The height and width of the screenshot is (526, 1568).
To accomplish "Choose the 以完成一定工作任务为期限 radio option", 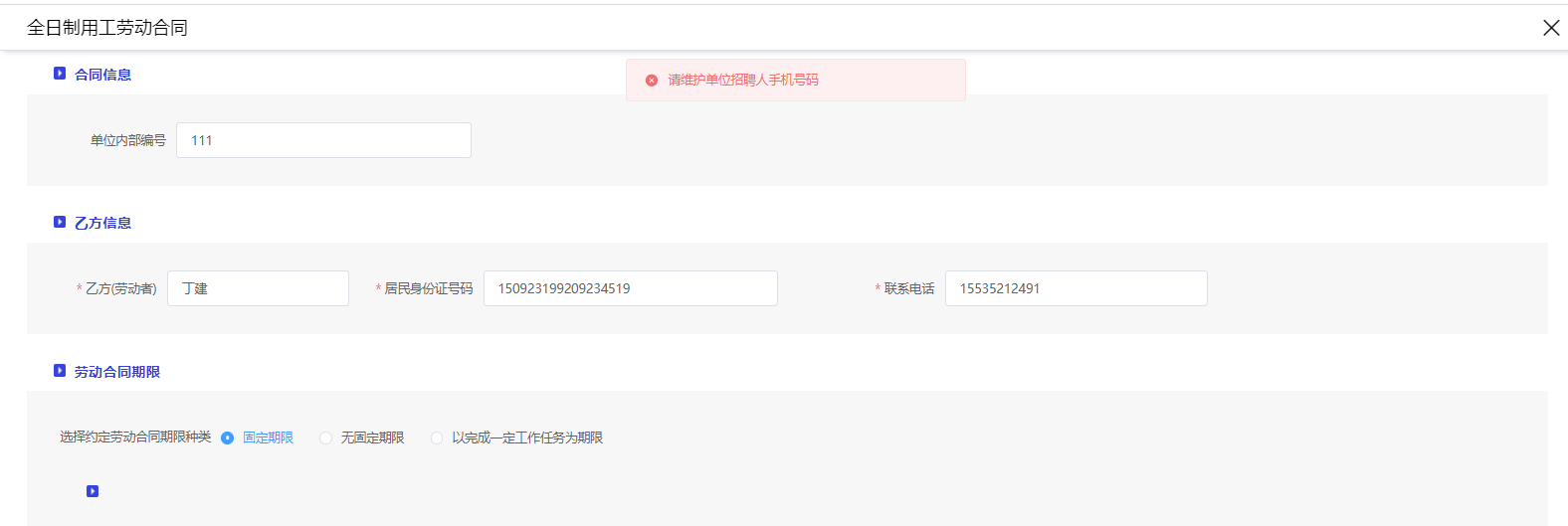I will 437,438.
